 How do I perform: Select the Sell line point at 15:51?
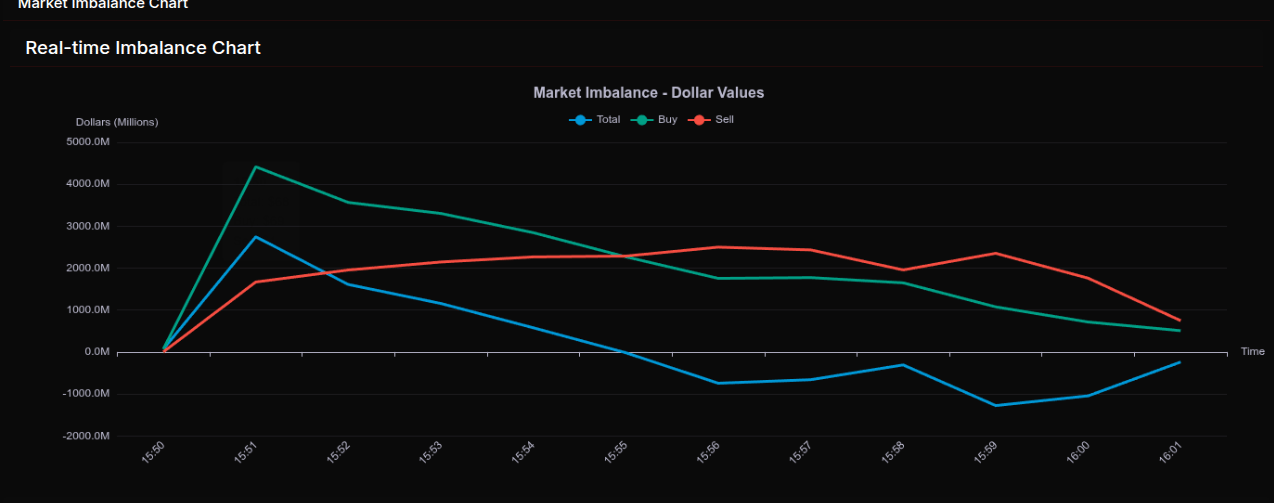click(256, 282)
